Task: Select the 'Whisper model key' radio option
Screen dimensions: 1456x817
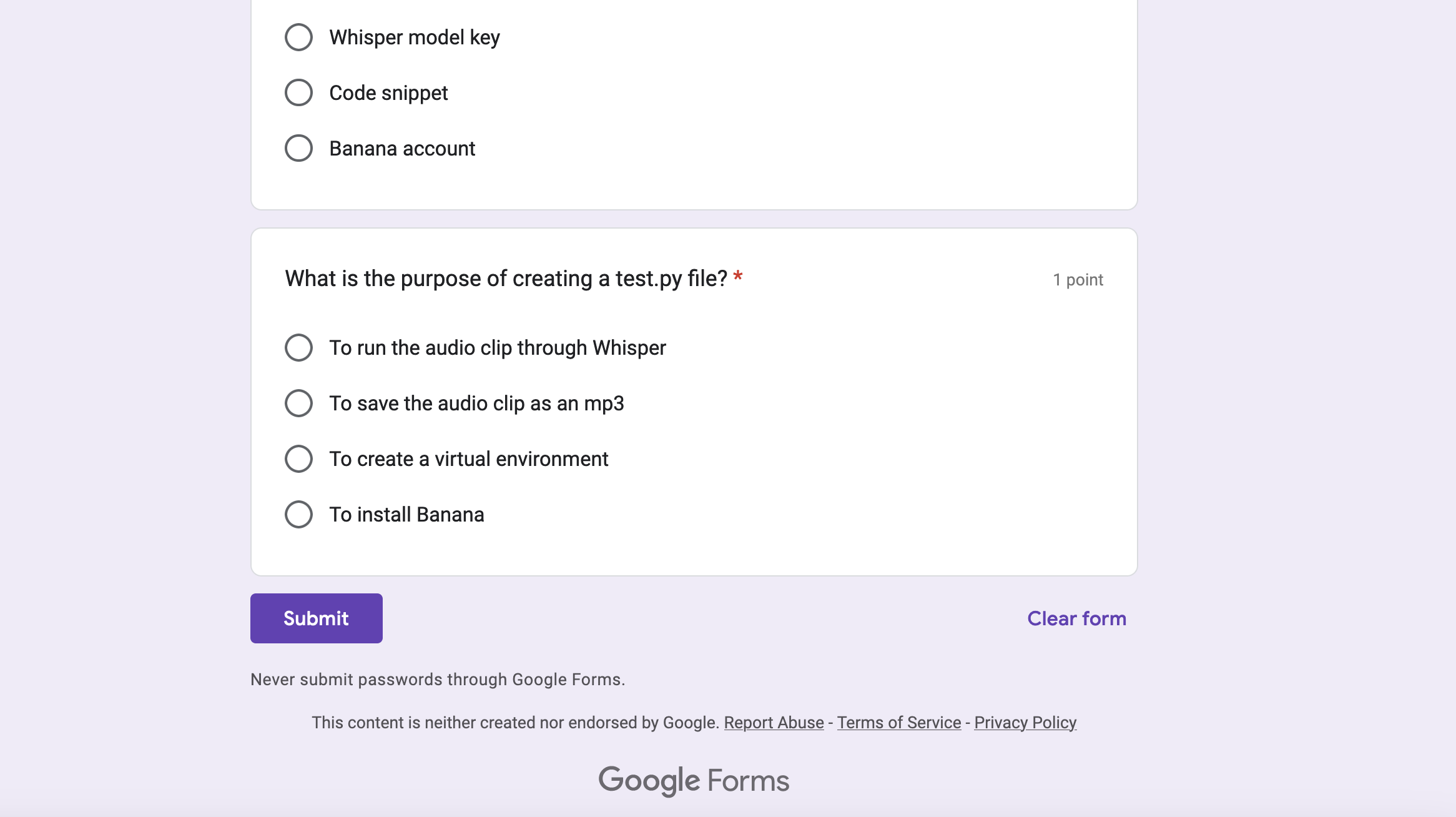Action: [298, 37]
